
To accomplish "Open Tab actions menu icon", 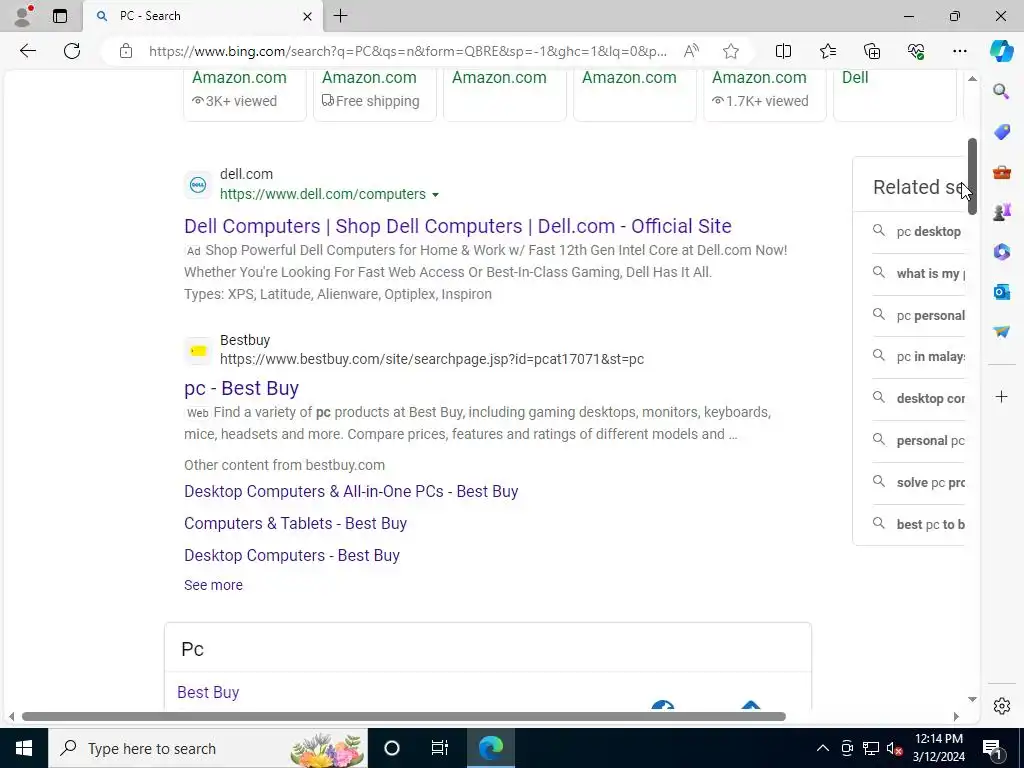I will click(x=59, y=16).
